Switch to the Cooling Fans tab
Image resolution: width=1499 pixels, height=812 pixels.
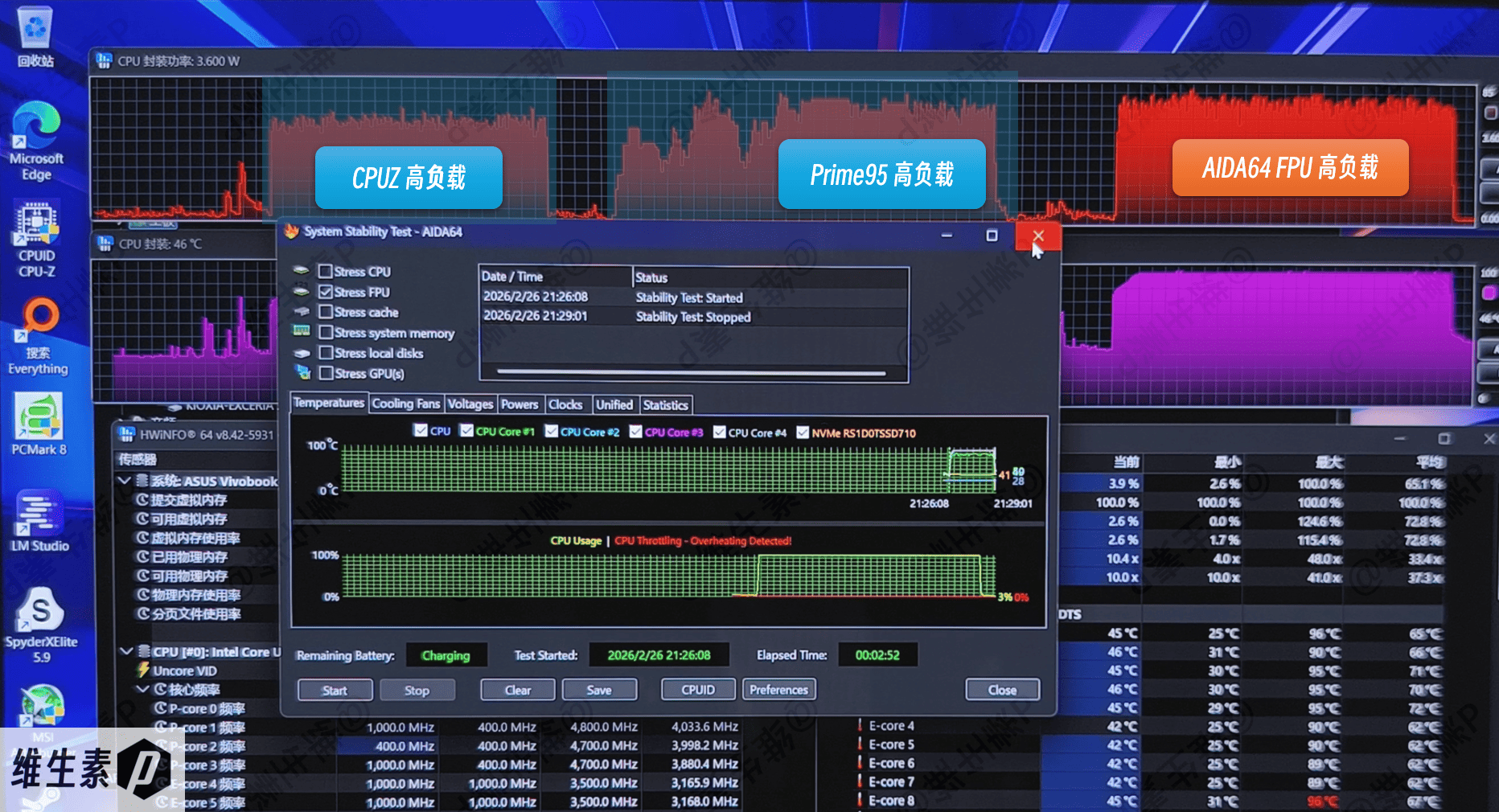pos(405,404)
